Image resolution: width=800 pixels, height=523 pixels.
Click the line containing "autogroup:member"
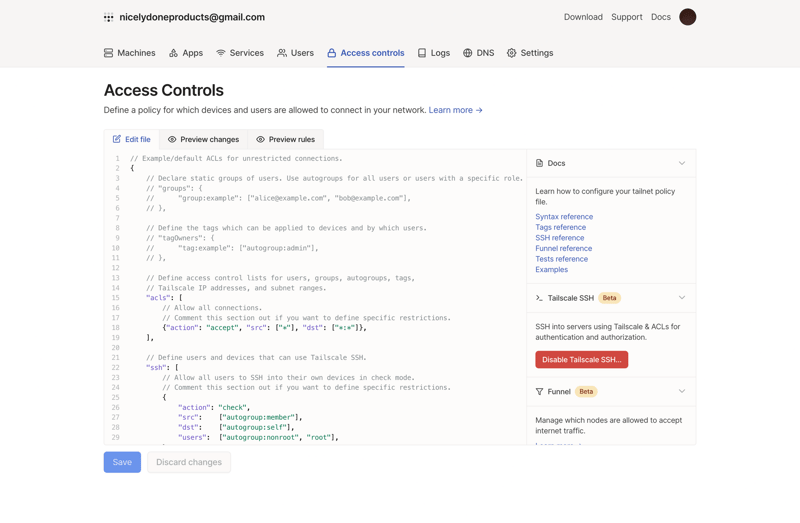click(240, 417)
